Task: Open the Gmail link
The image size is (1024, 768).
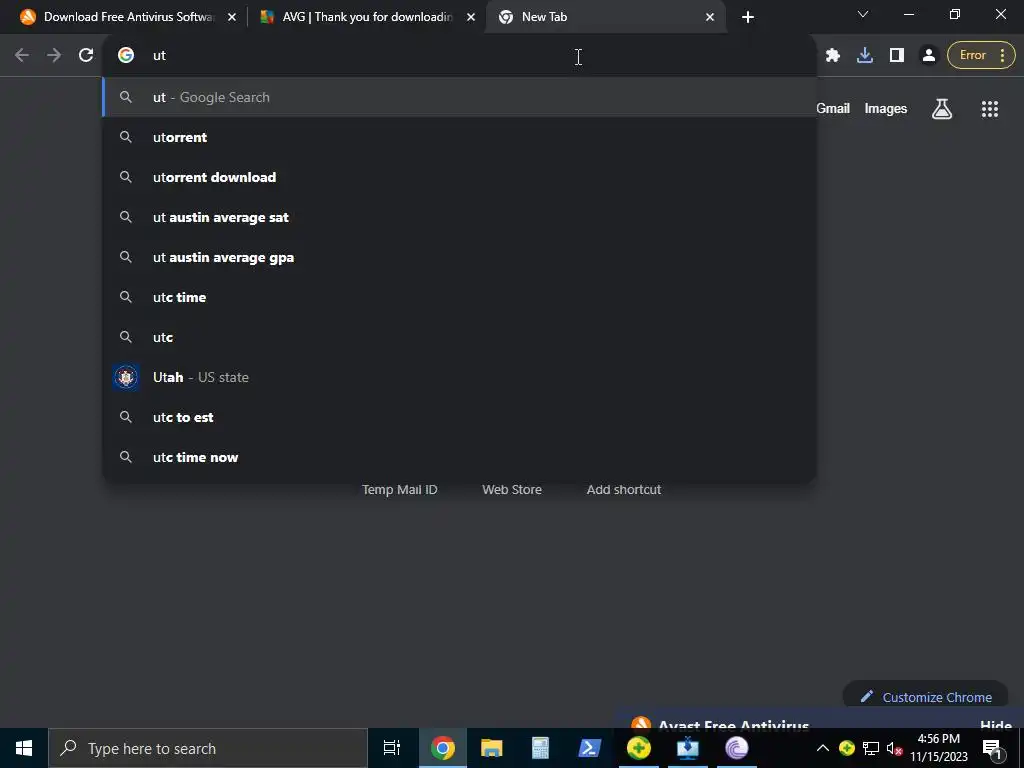Action: click(x=833, y=109)
